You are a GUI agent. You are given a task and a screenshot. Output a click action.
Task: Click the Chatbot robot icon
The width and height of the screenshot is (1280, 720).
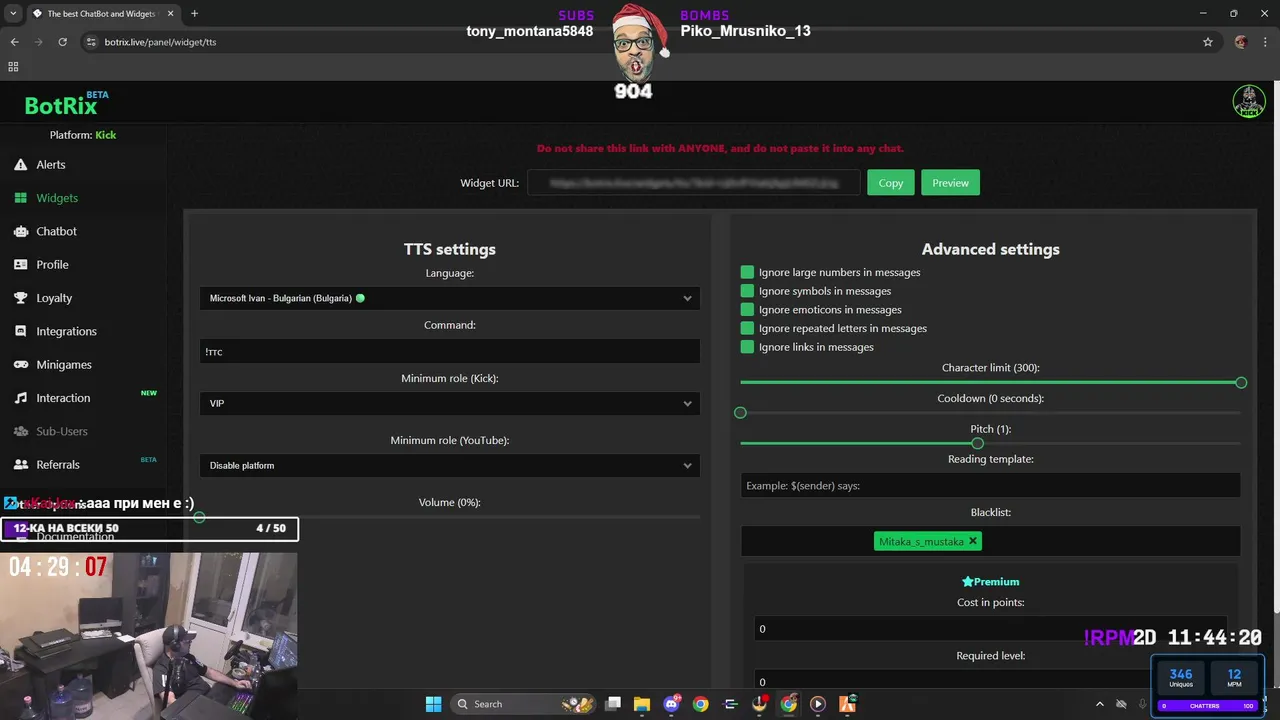(20, 231)
